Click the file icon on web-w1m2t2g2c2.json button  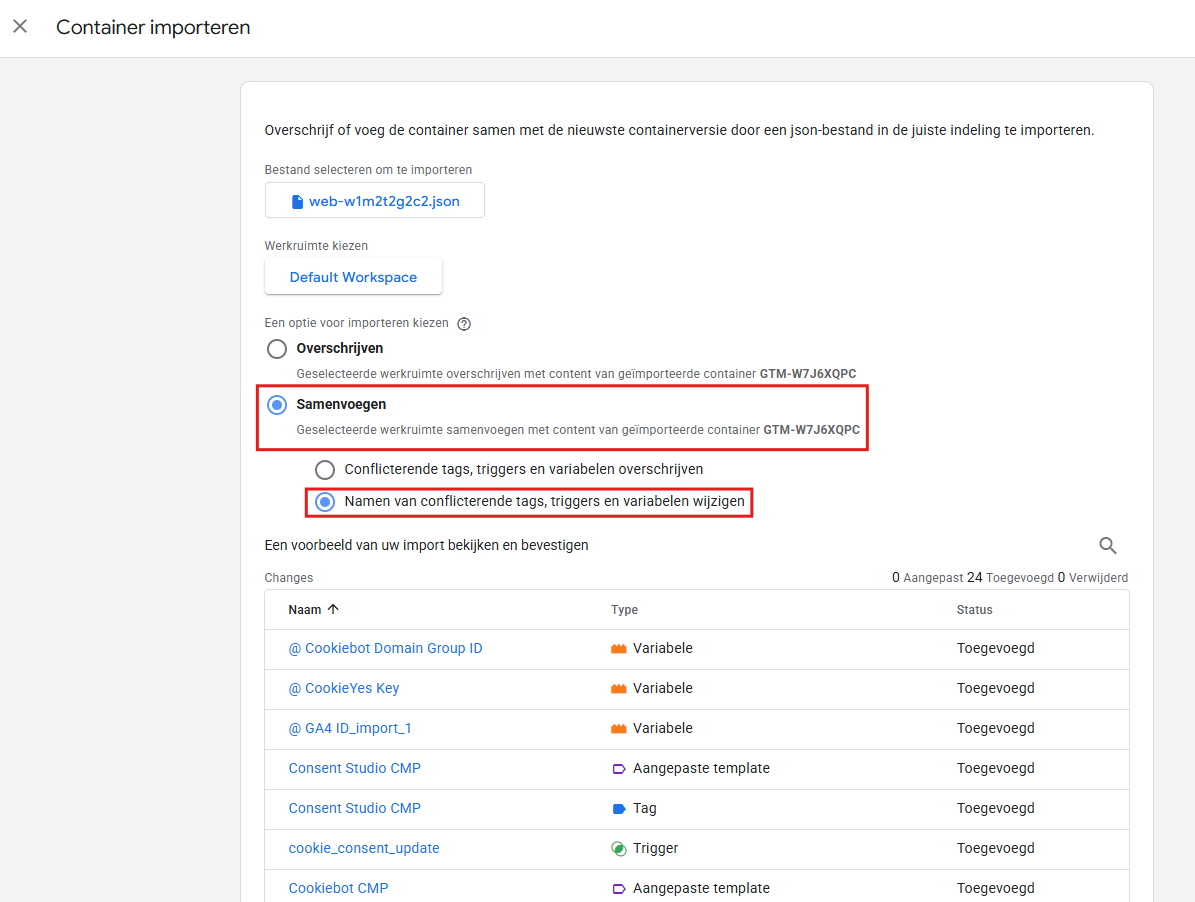click(297, 201)
